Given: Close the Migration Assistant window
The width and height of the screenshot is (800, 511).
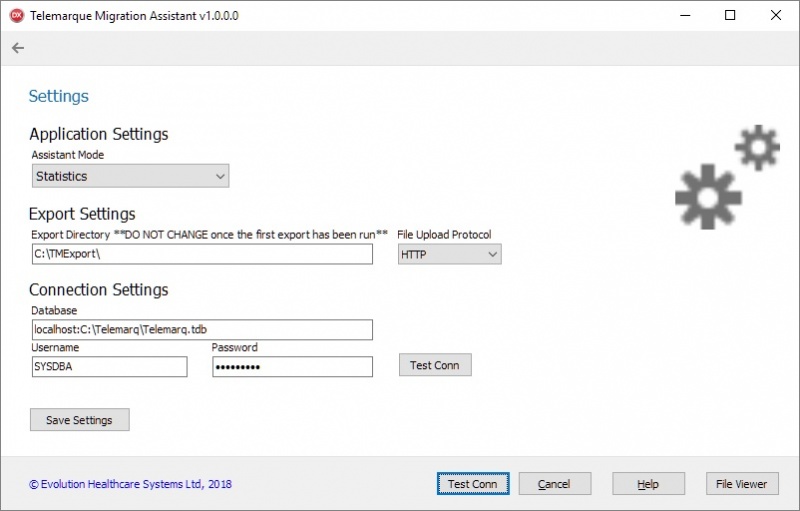Looking at the screenshot, I should click(x=776, y=15).
